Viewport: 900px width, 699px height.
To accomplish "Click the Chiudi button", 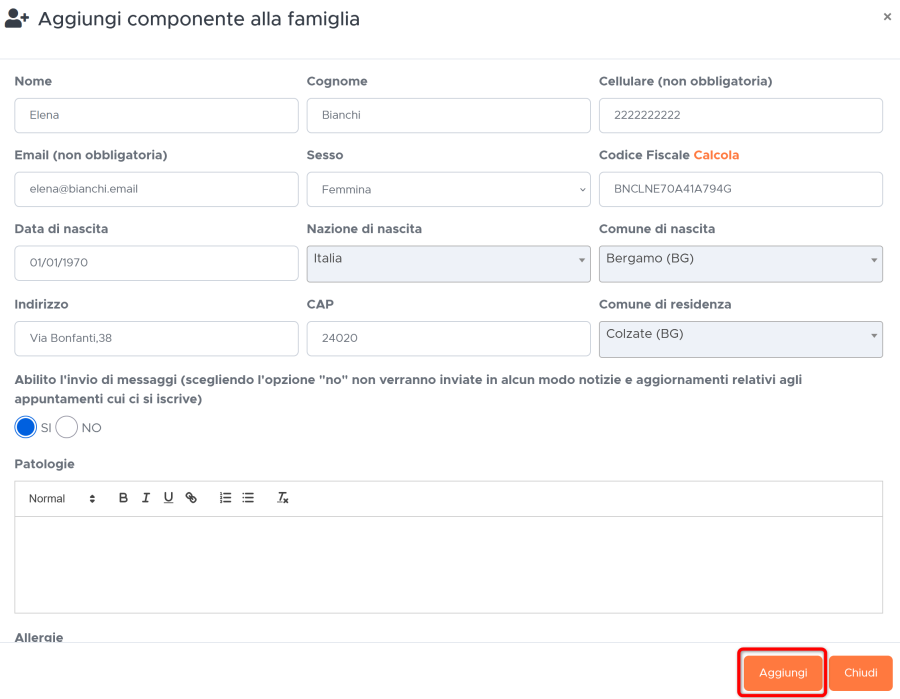I will [x=860, y=673].
